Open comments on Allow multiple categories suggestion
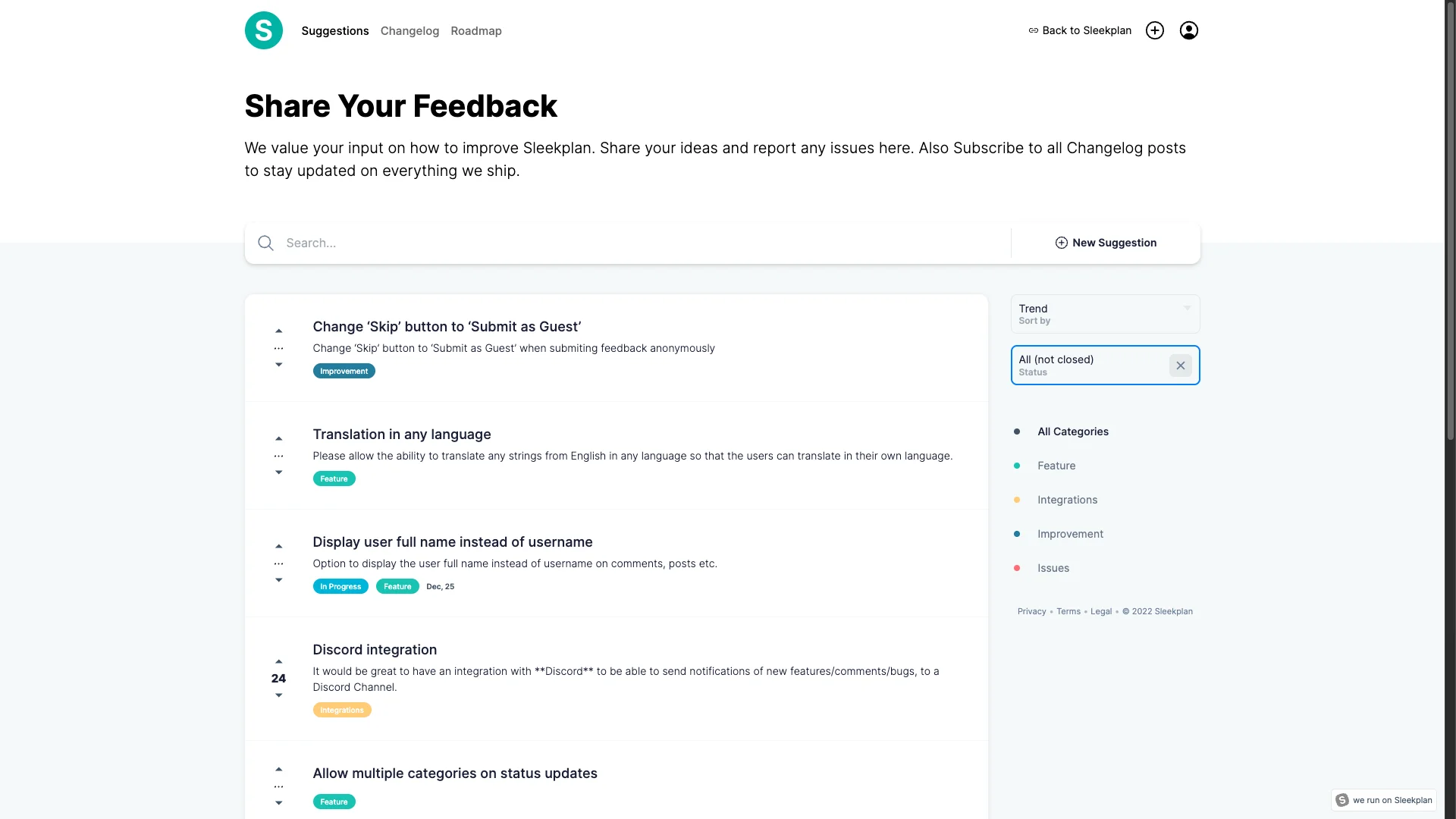Screen dimensions: 1456x819 coord(278,786)
